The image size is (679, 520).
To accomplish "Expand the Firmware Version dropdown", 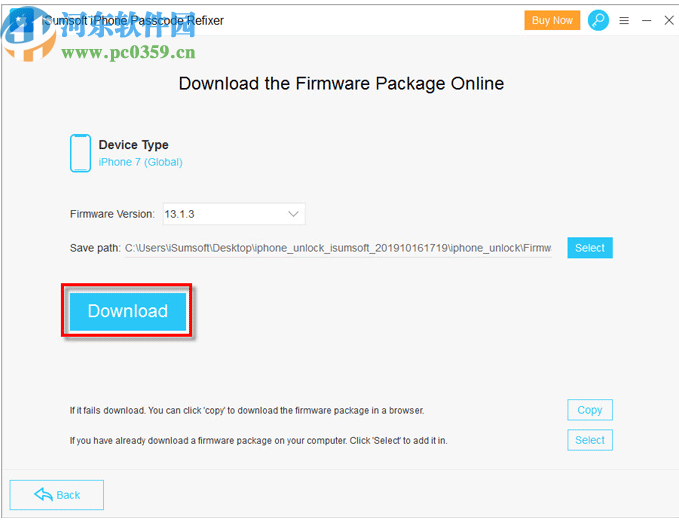I will [x=234, y=214].
